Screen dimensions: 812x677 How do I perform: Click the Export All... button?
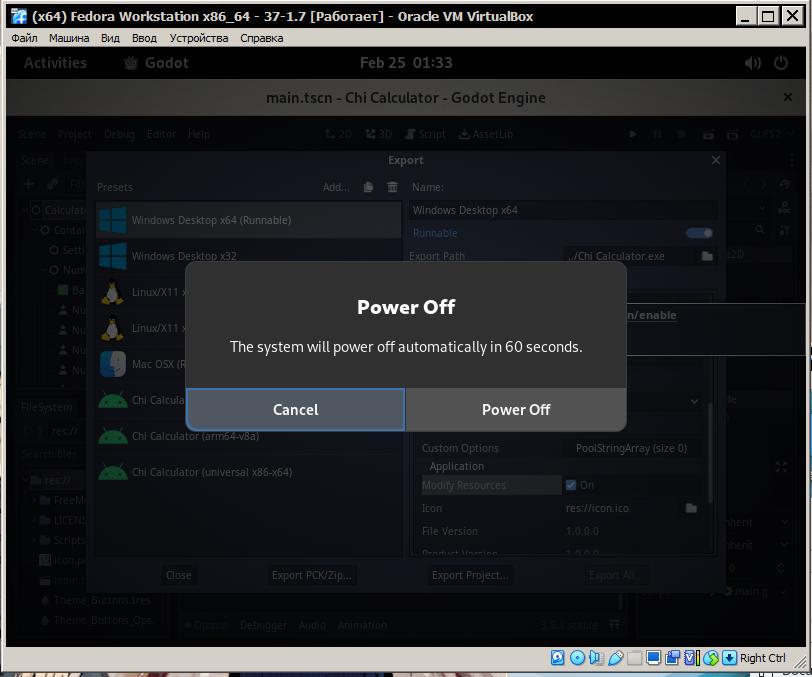click(614, 575)
